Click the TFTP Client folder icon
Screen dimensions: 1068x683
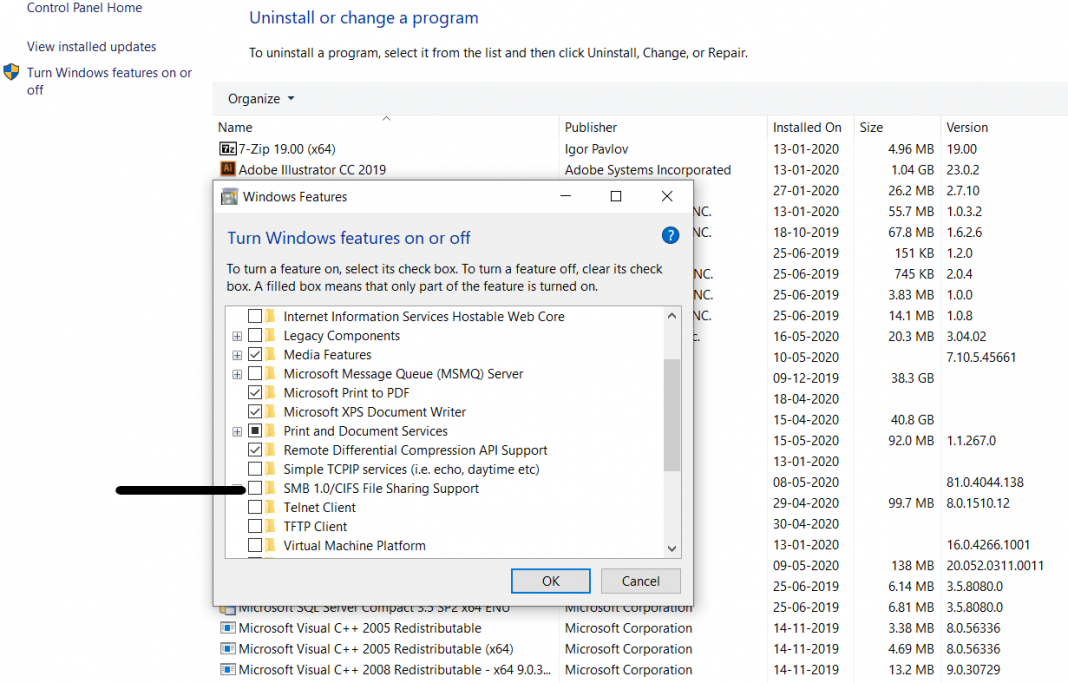pyautogui.click(x=270, y=526)
